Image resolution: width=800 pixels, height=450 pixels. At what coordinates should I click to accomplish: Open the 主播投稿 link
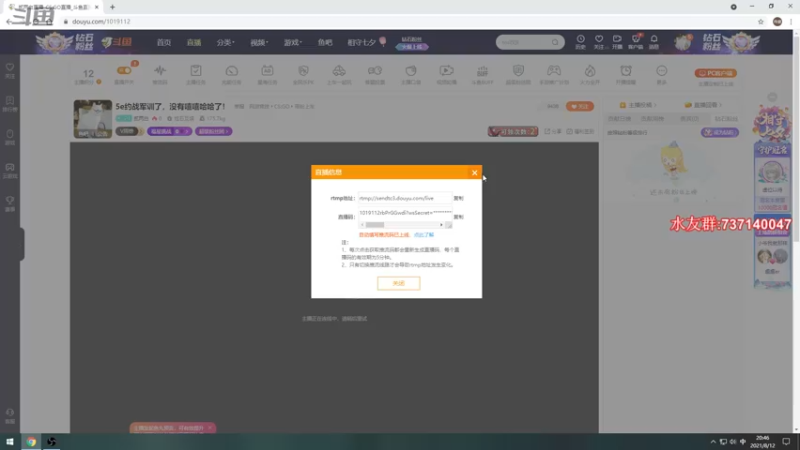pos(638,105)
